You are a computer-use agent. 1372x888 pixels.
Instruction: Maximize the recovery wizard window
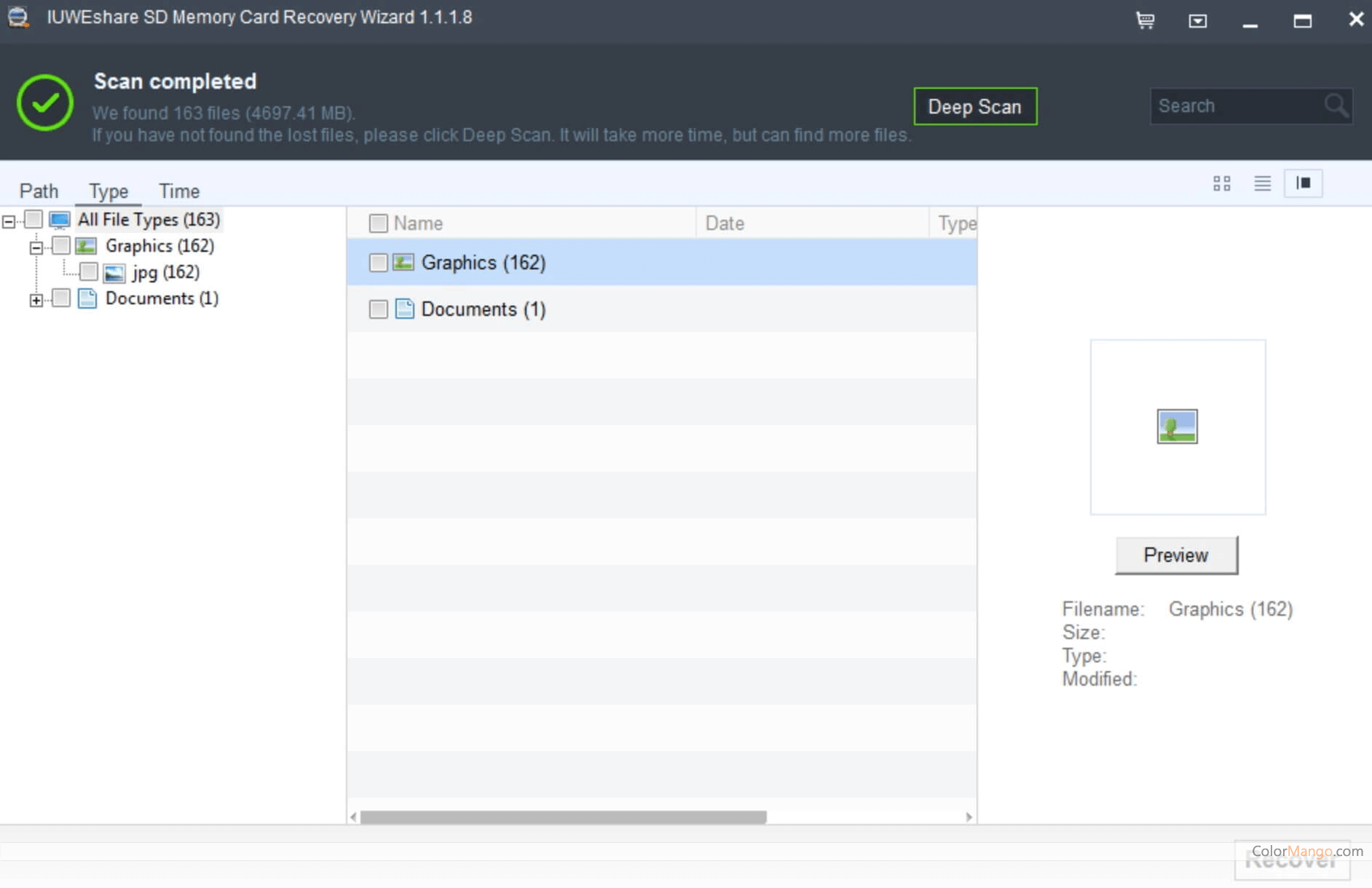1303,20
